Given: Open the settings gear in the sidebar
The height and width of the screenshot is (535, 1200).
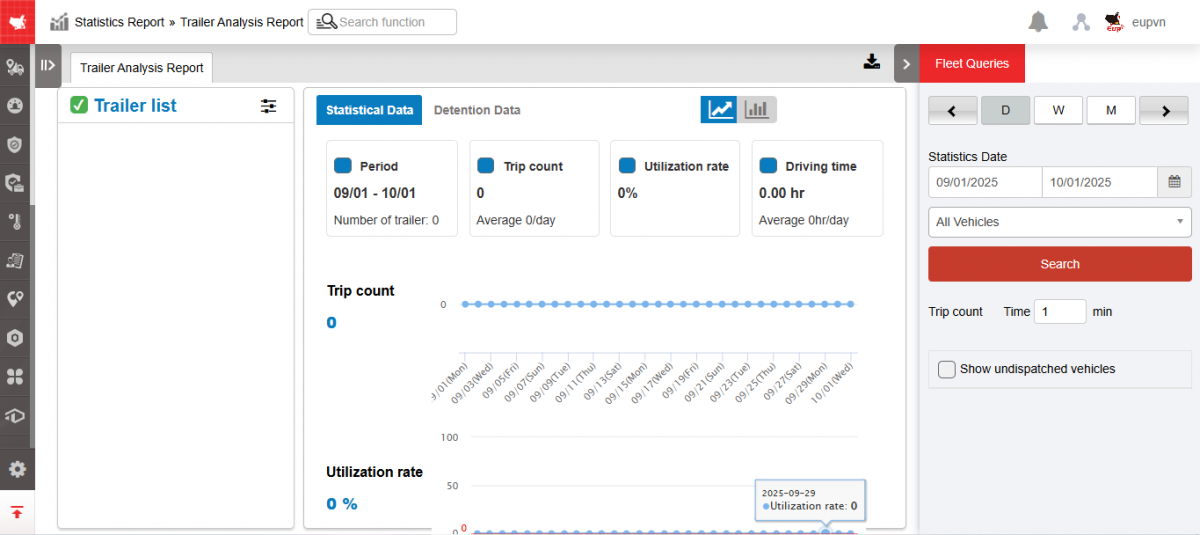Looking at the screenshot, I should tap(17, 469).
